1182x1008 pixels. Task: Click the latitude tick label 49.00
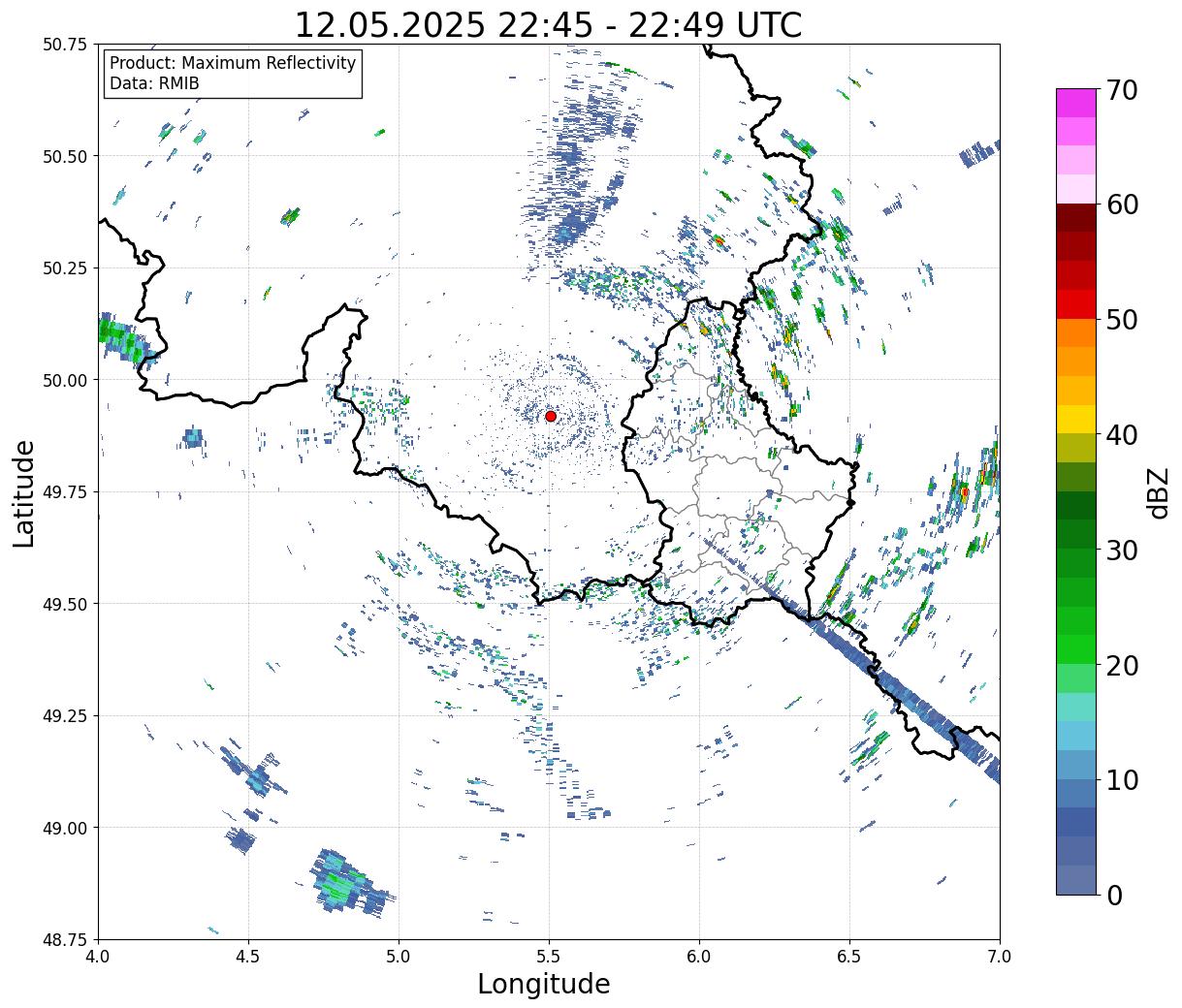65,828
